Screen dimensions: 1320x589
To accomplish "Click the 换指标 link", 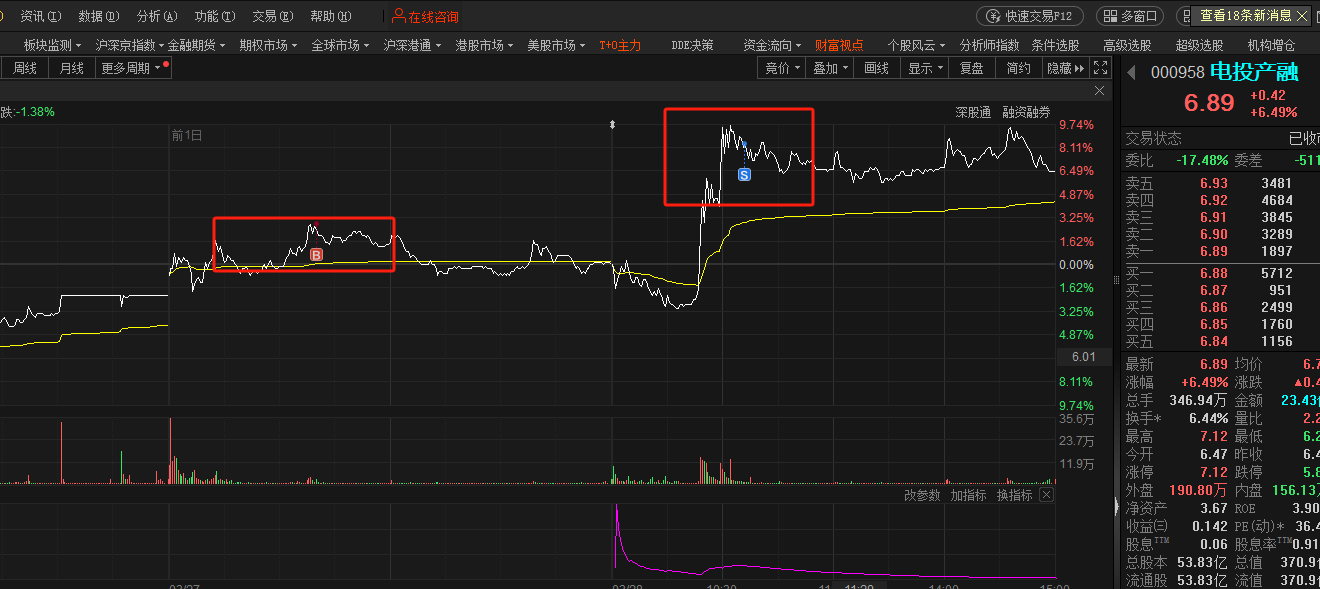I will 1013,495.
